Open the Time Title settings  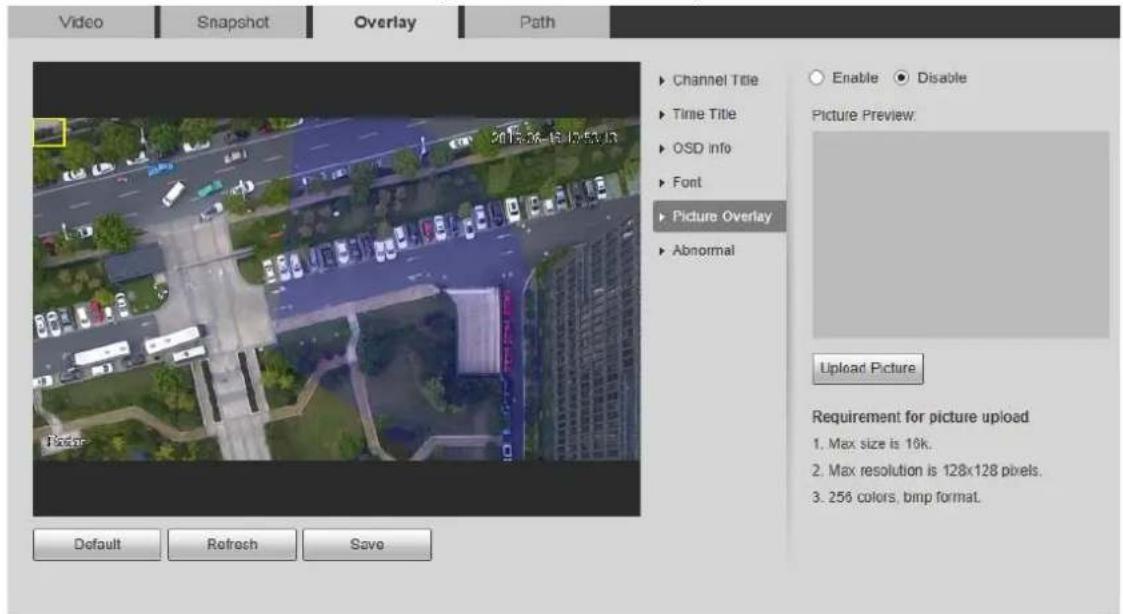tap(704, 114)
